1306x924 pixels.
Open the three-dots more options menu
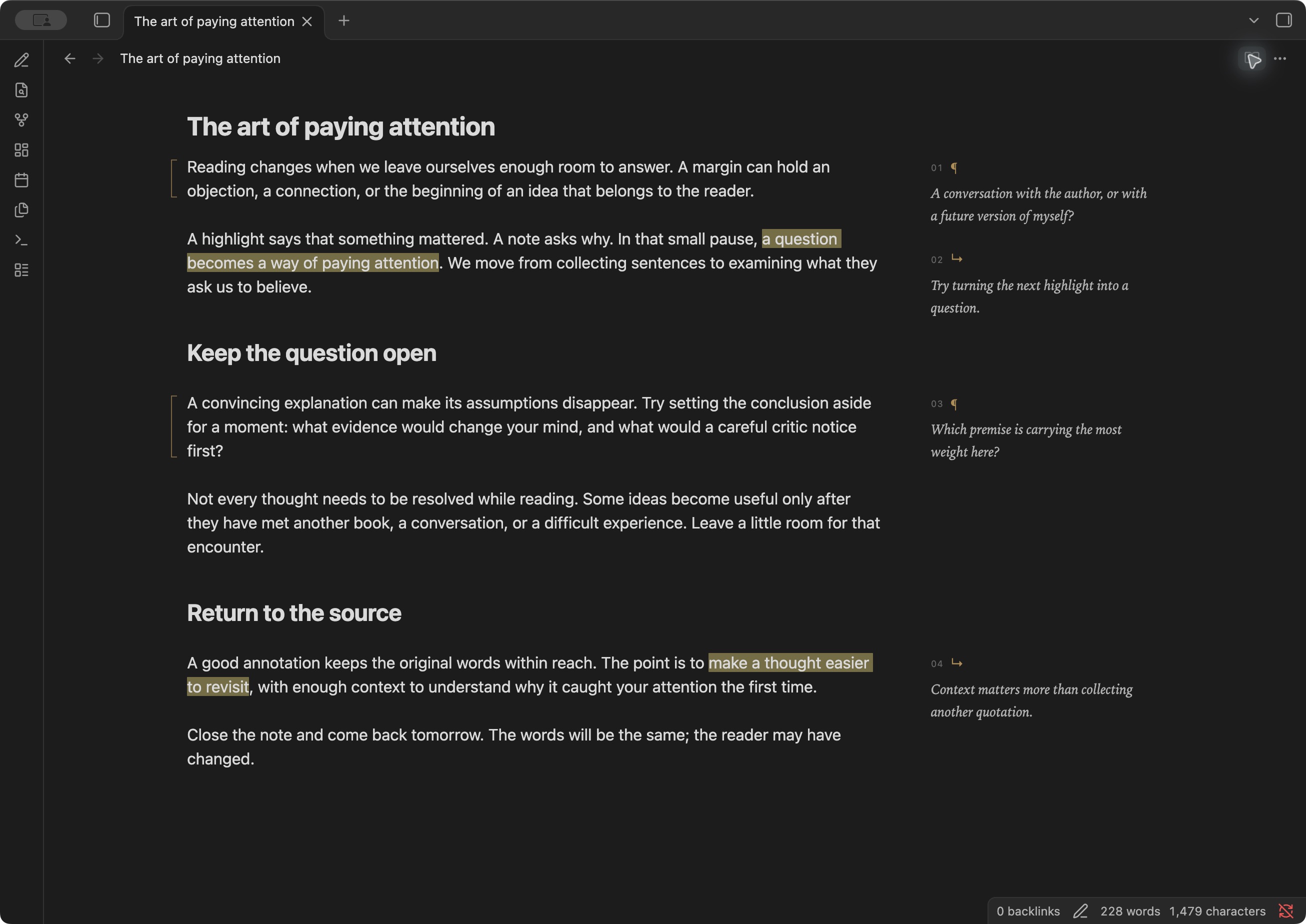point(1280,58)
